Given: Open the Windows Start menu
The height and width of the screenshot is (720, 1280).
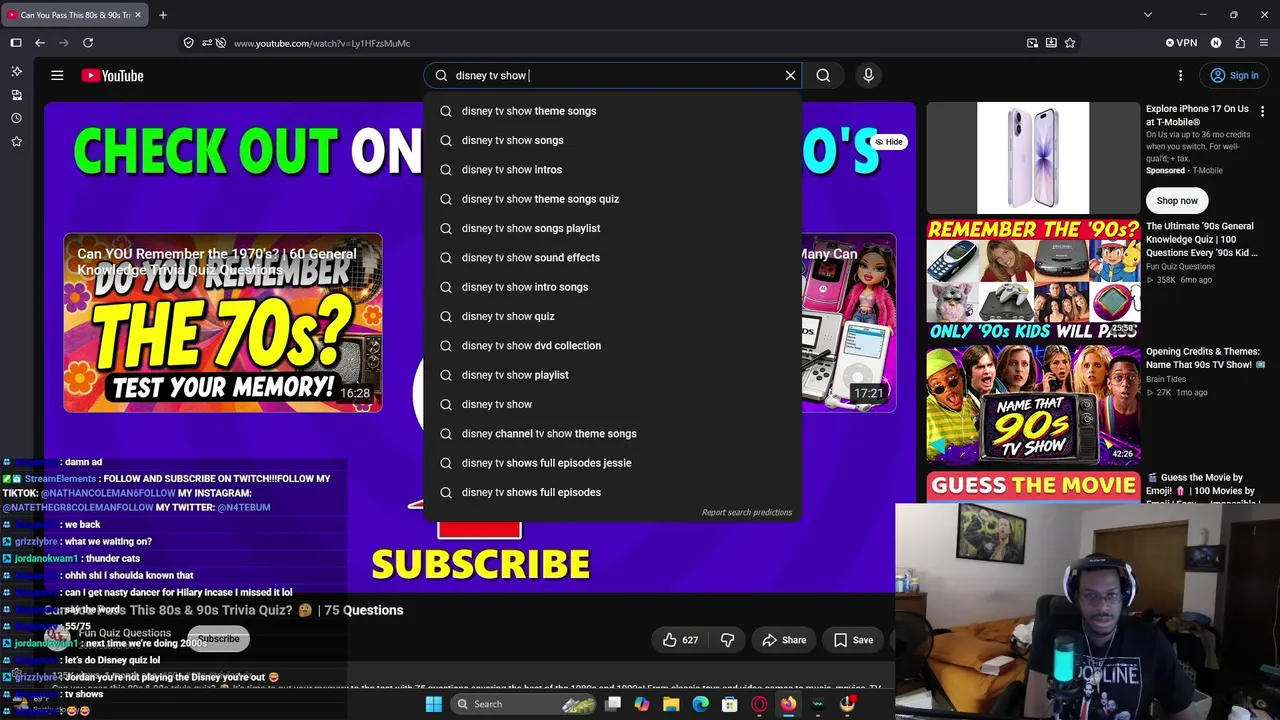Looking at the screenshot, I should (x=433, y=704).
